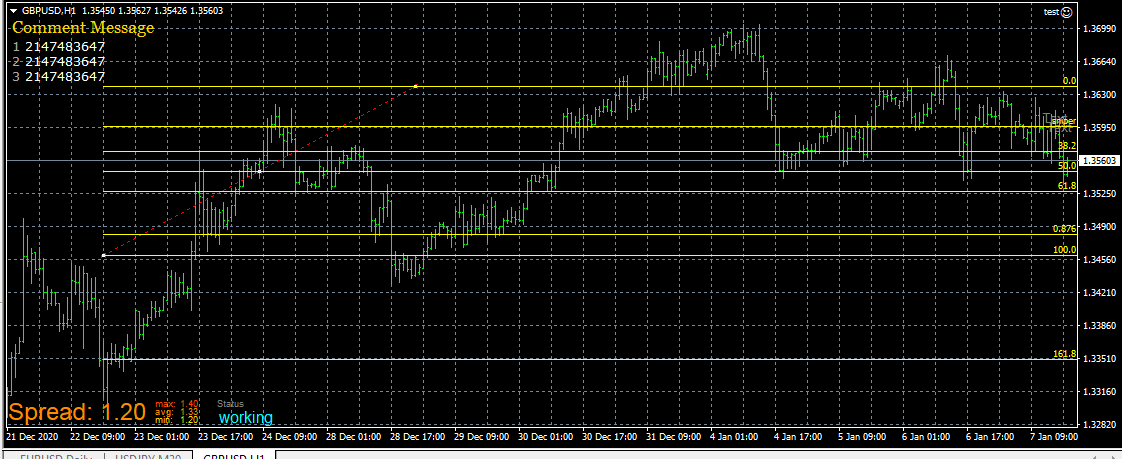
Task: Click the Comment Message heading
Action: 83,29
